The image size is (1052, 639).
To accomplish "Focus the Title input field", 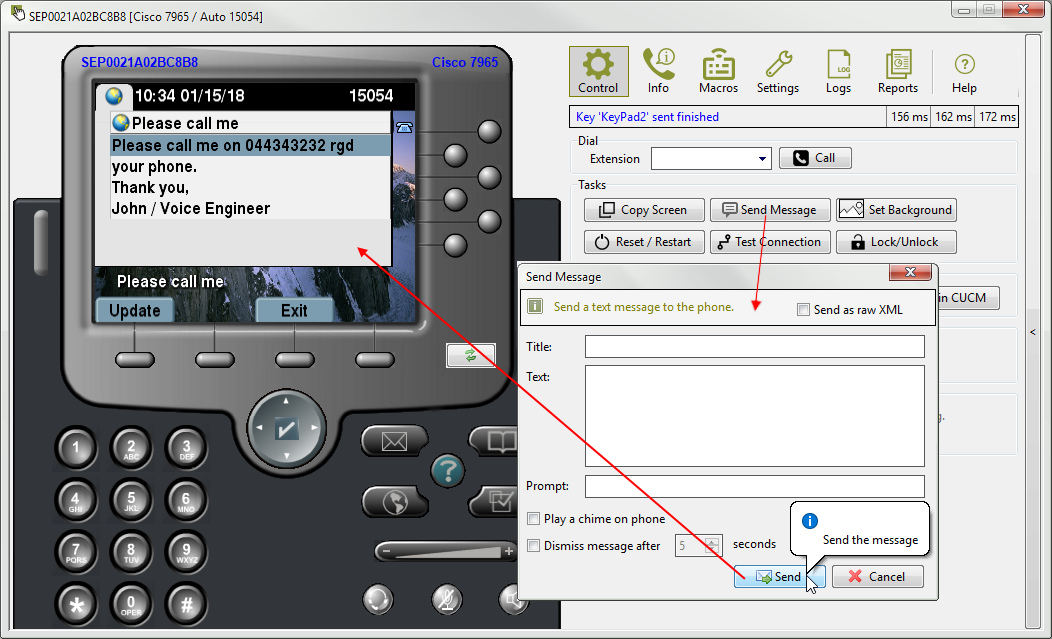I will pyautogui.click(x=755, y=347).
